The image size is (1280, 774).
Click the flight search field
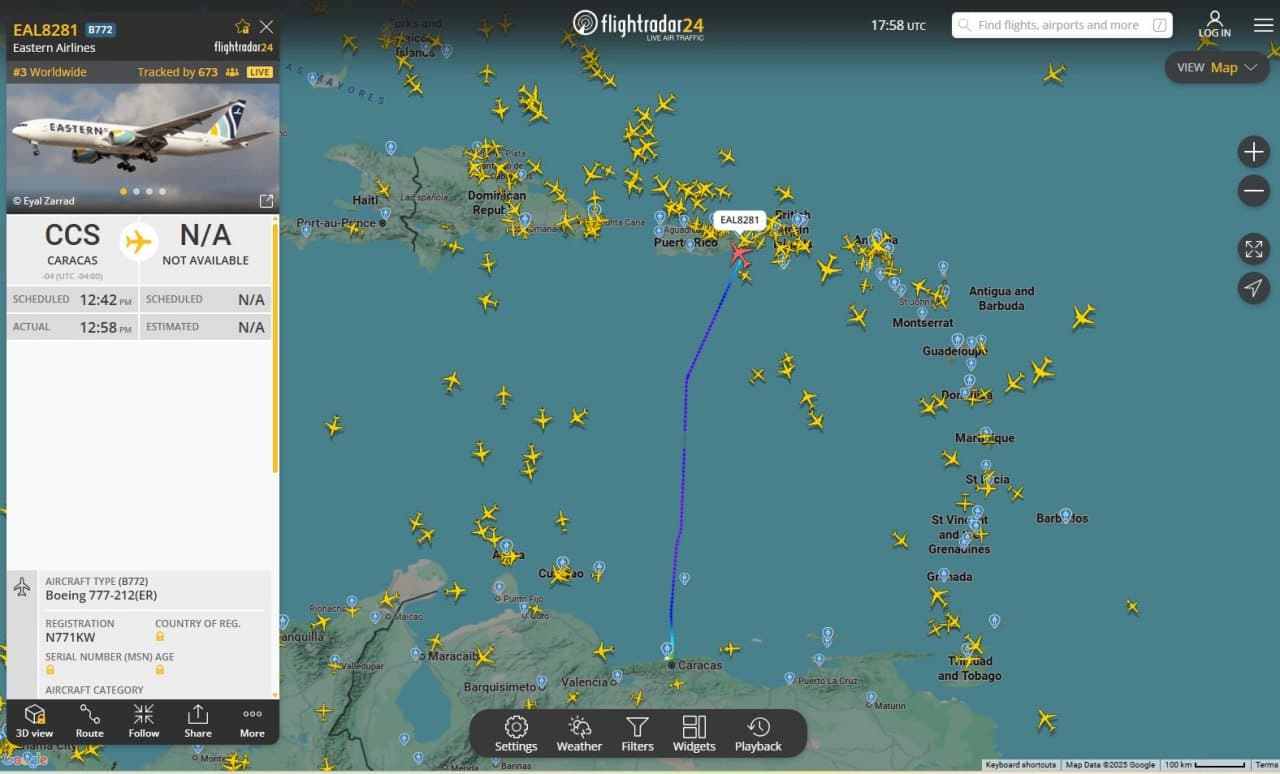pyautogui.click(x=1060, y=24)
